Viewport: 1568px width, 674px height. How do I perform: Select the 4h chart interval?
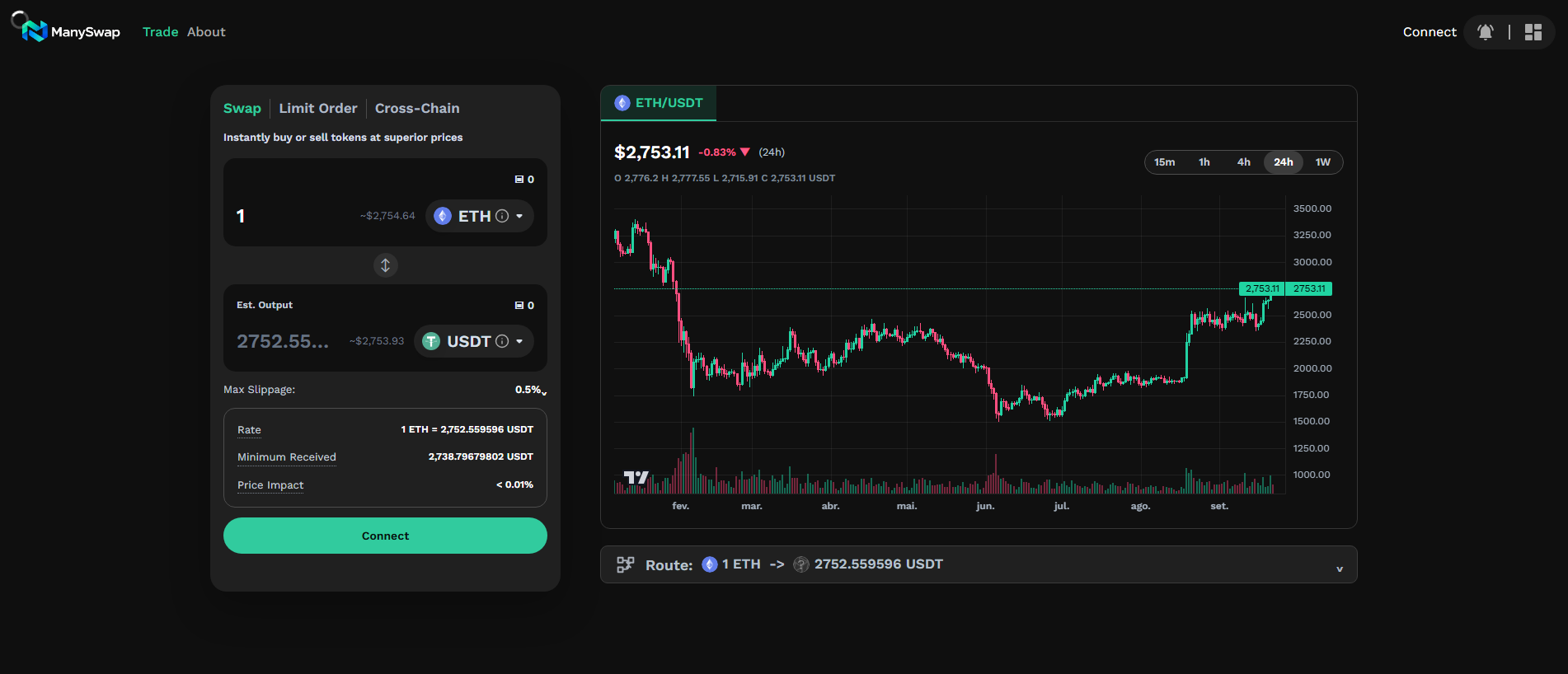[1244, 162]
